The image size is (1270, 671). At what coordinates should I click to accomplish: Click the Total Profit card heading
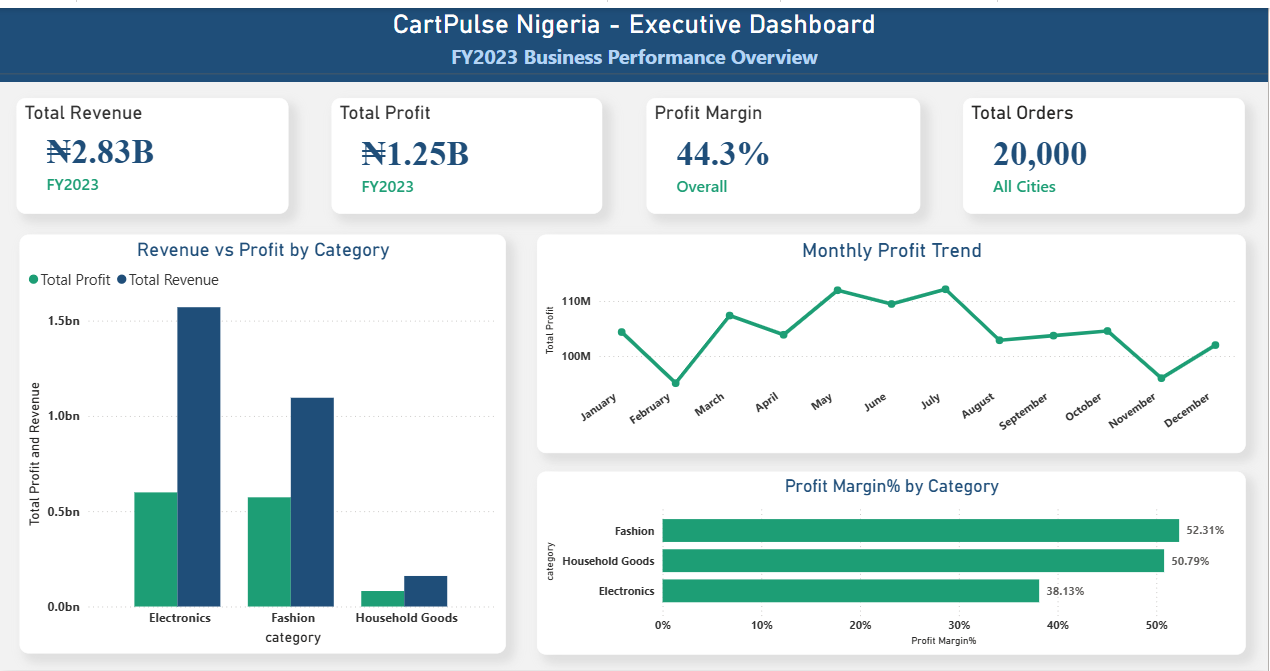click(385, 113)
